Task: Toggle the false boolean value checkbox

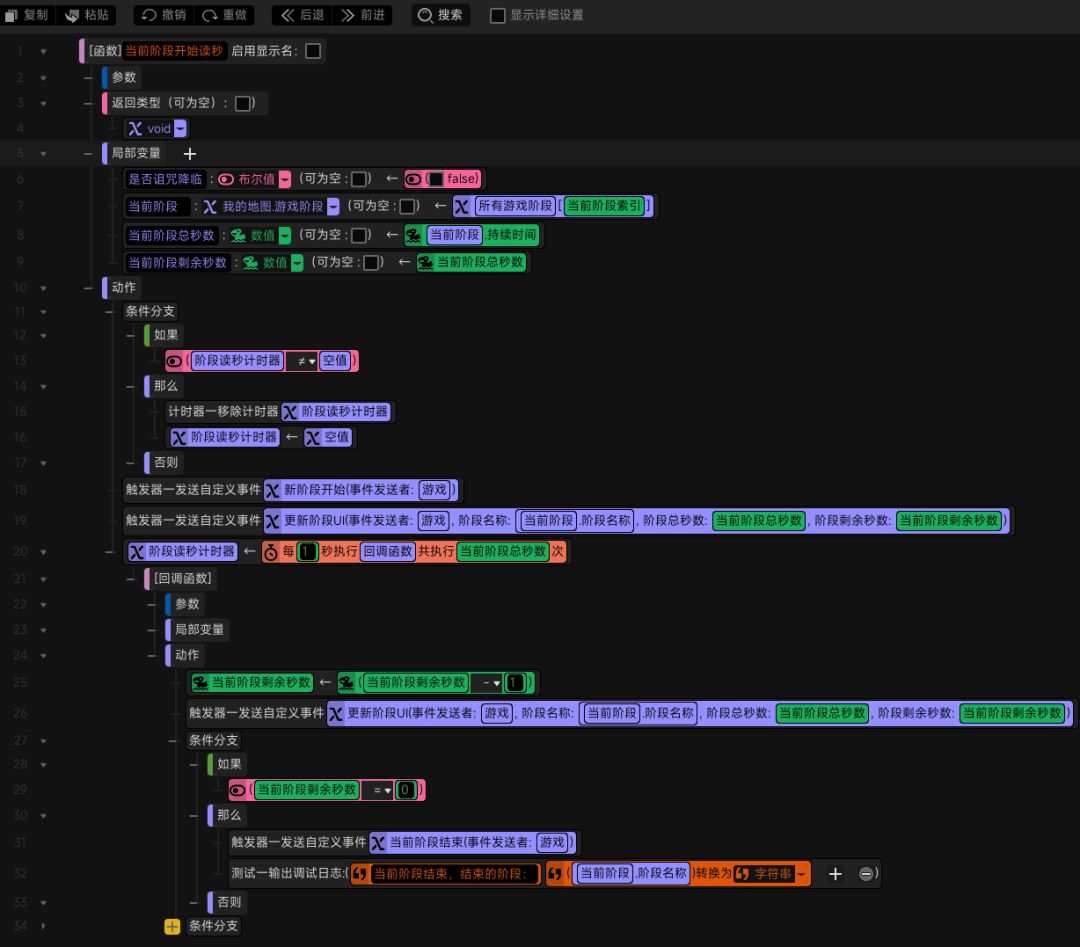Action: click(435, 179)
